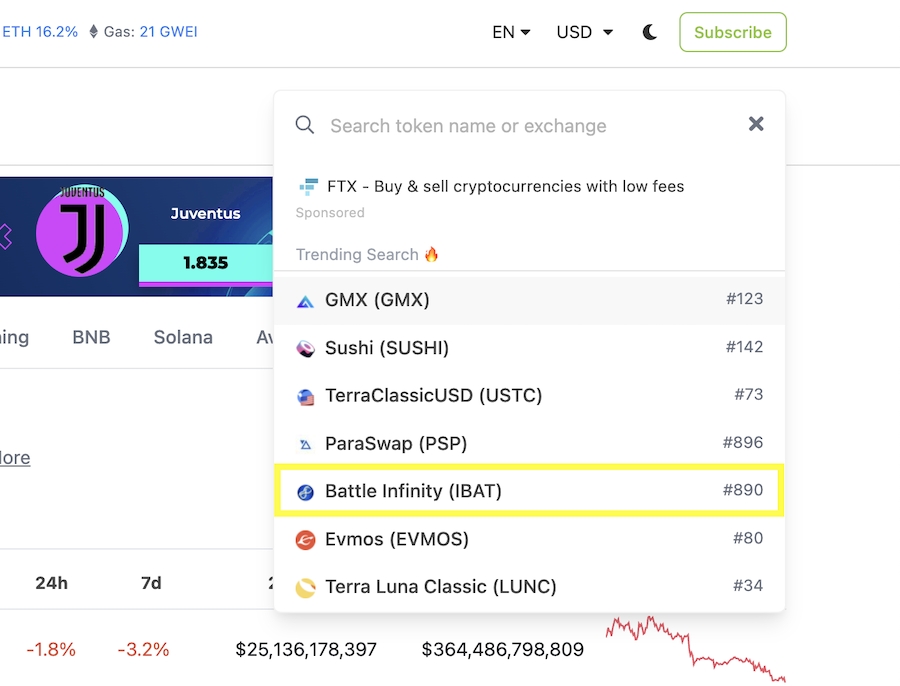This screenshot has width=900, height=686.
Task: Click the ETH 16.2% dominance link
Action: [40, 32]
